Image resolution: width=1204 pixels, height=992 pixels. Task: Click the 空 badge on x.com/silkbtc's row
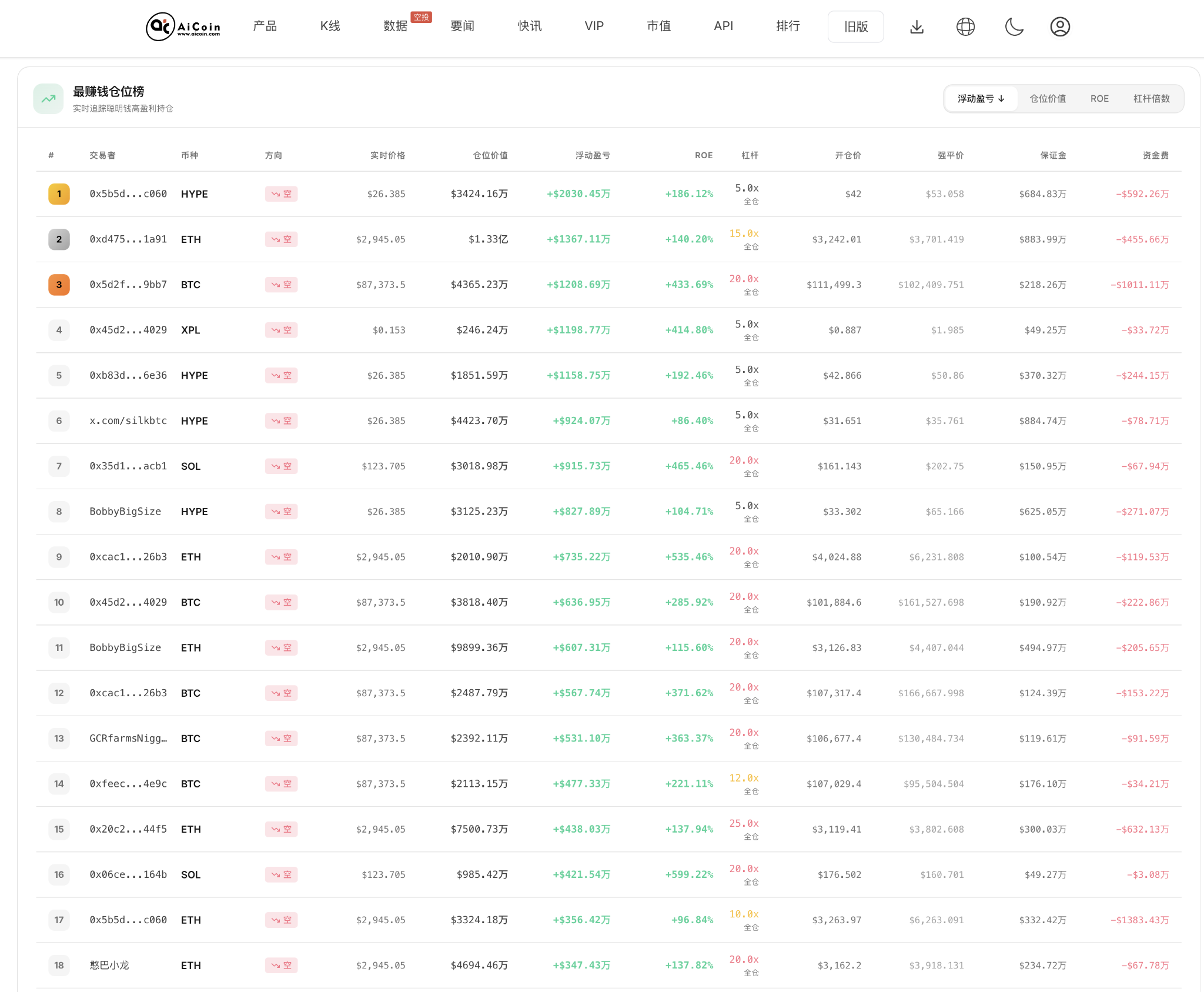(x=281, y=420)
